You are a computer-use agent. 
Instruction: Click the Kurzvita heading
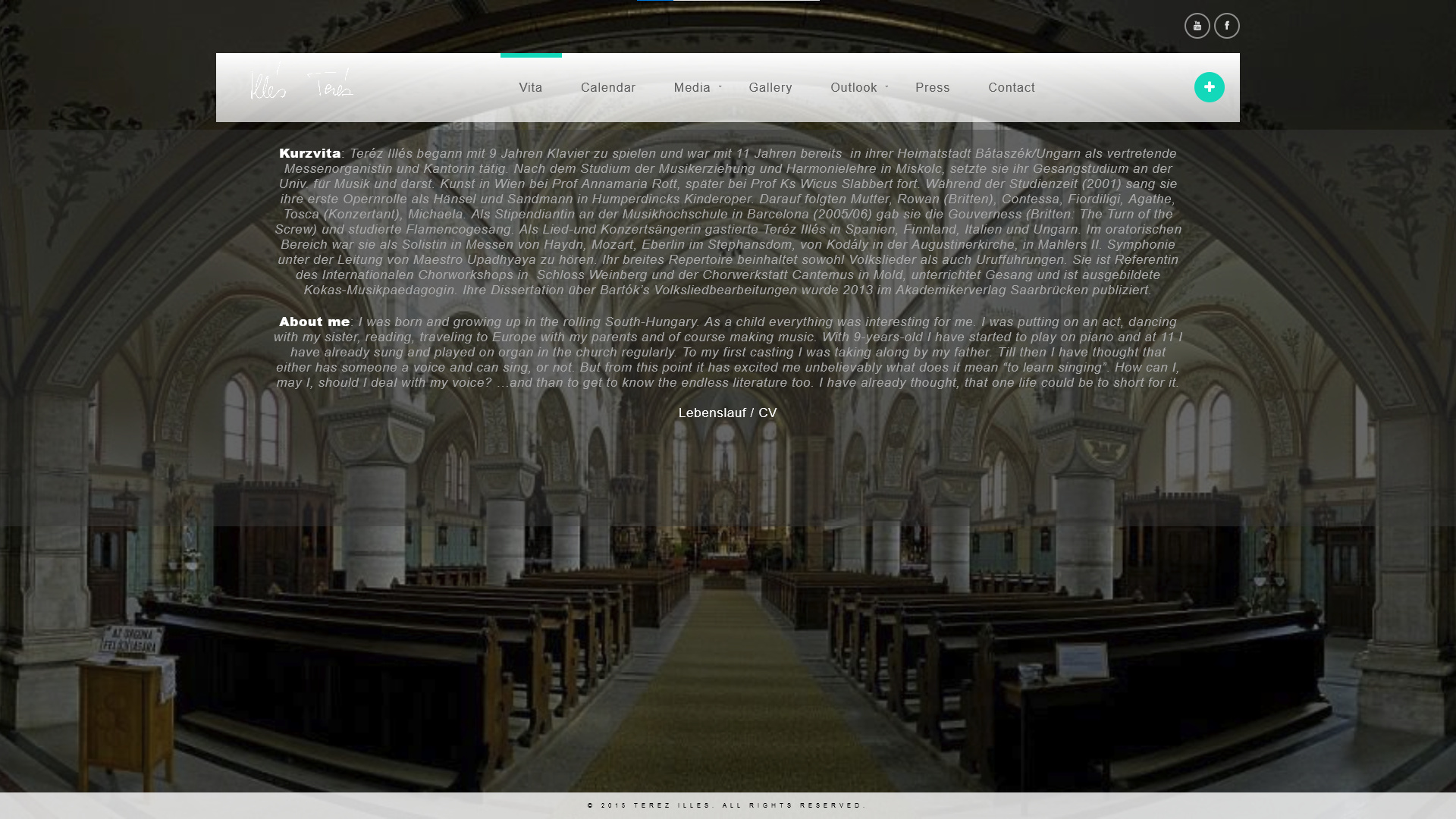pos(309,154)
